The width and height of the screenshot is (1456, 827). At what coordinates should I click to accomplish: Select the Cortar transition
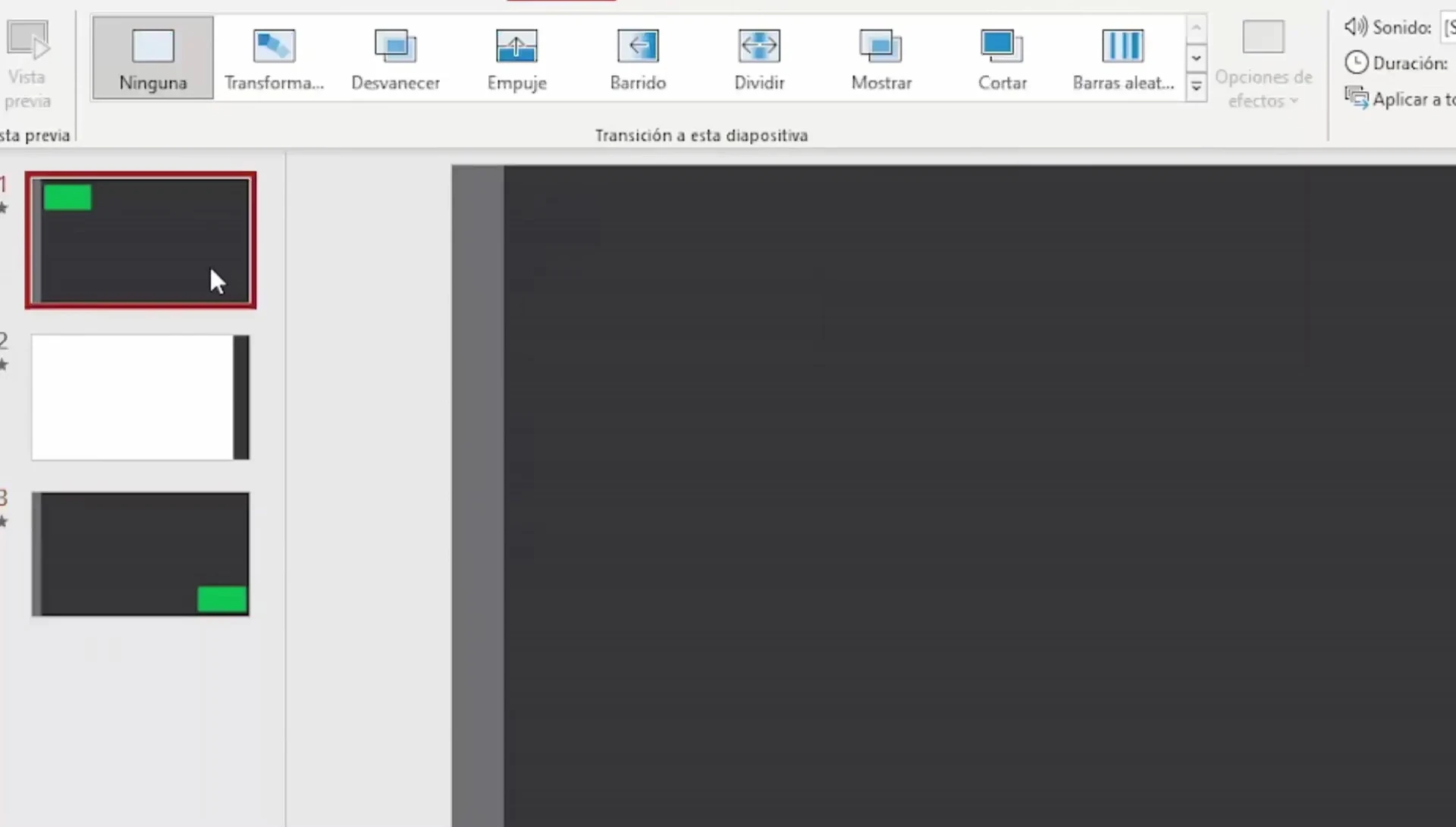point(1002,58)
